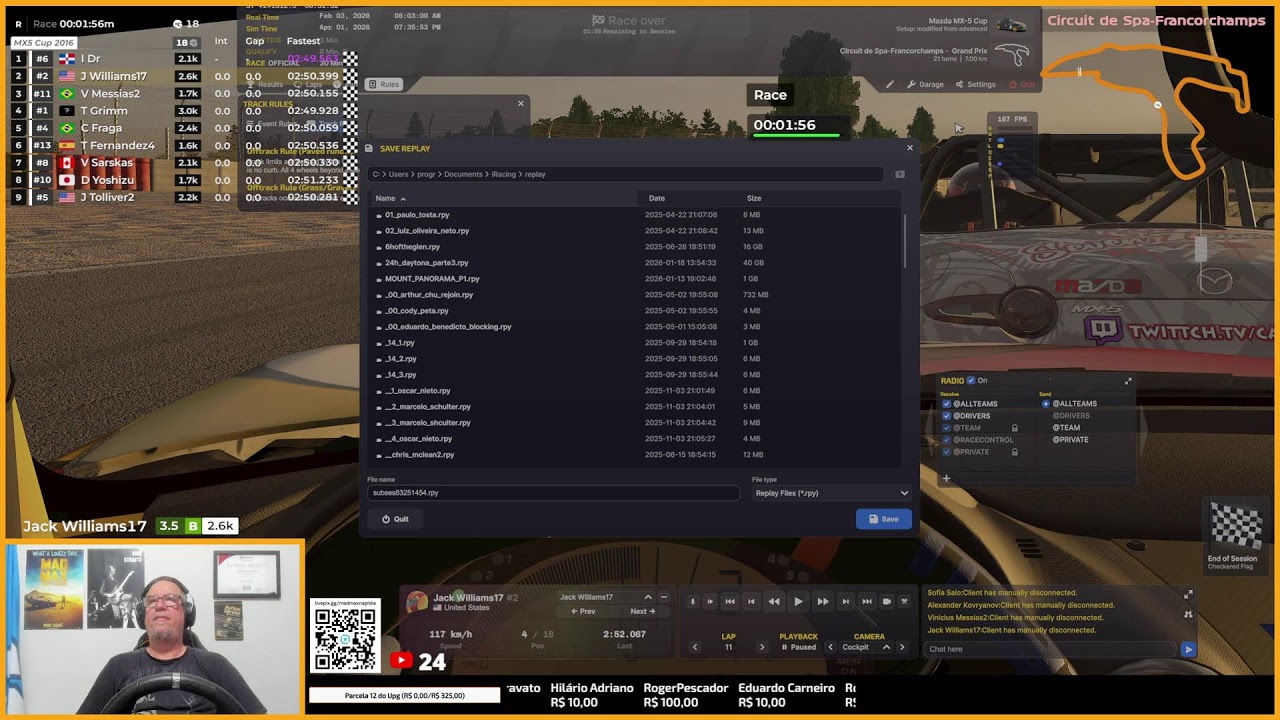Click the replay record marker icon

(x=692, y=601)
